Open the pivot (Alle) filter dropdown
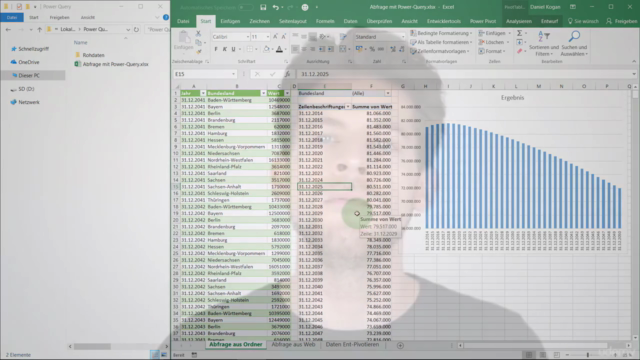 point(388,93)
